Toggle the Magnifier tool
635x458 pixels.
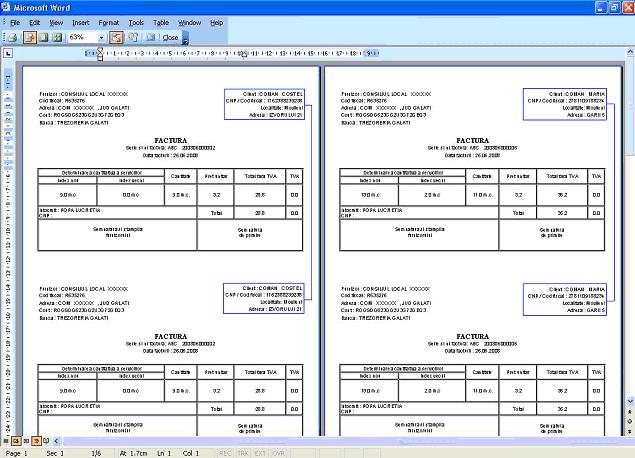pos(29,37)
